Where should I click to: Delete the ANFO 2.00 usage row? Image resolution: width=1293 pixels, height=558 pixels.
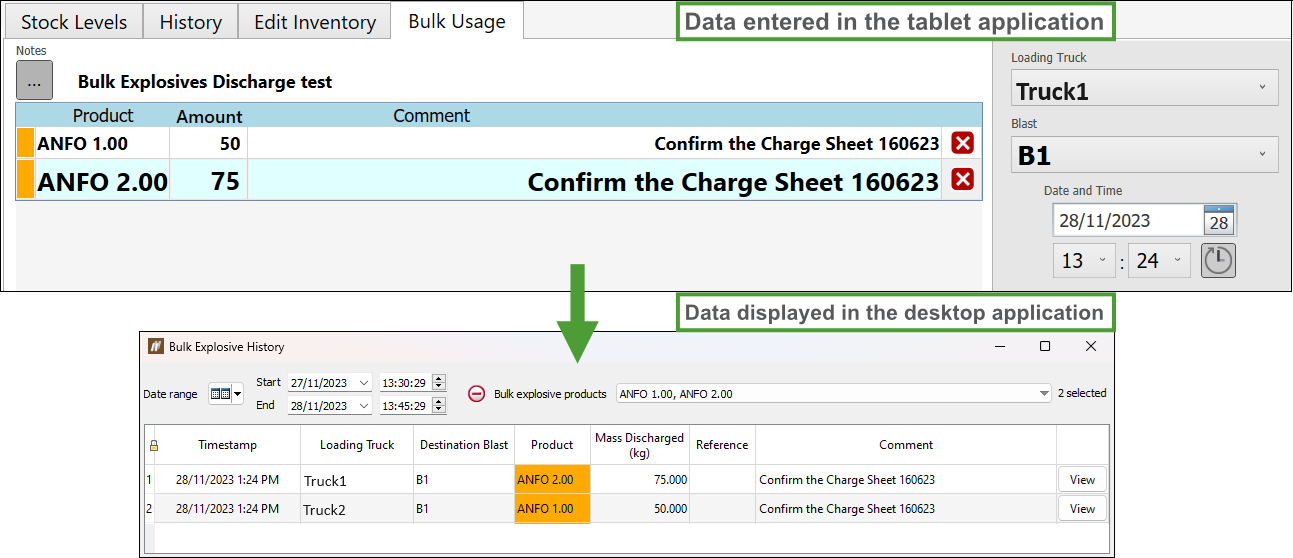[x=963, y=179]
